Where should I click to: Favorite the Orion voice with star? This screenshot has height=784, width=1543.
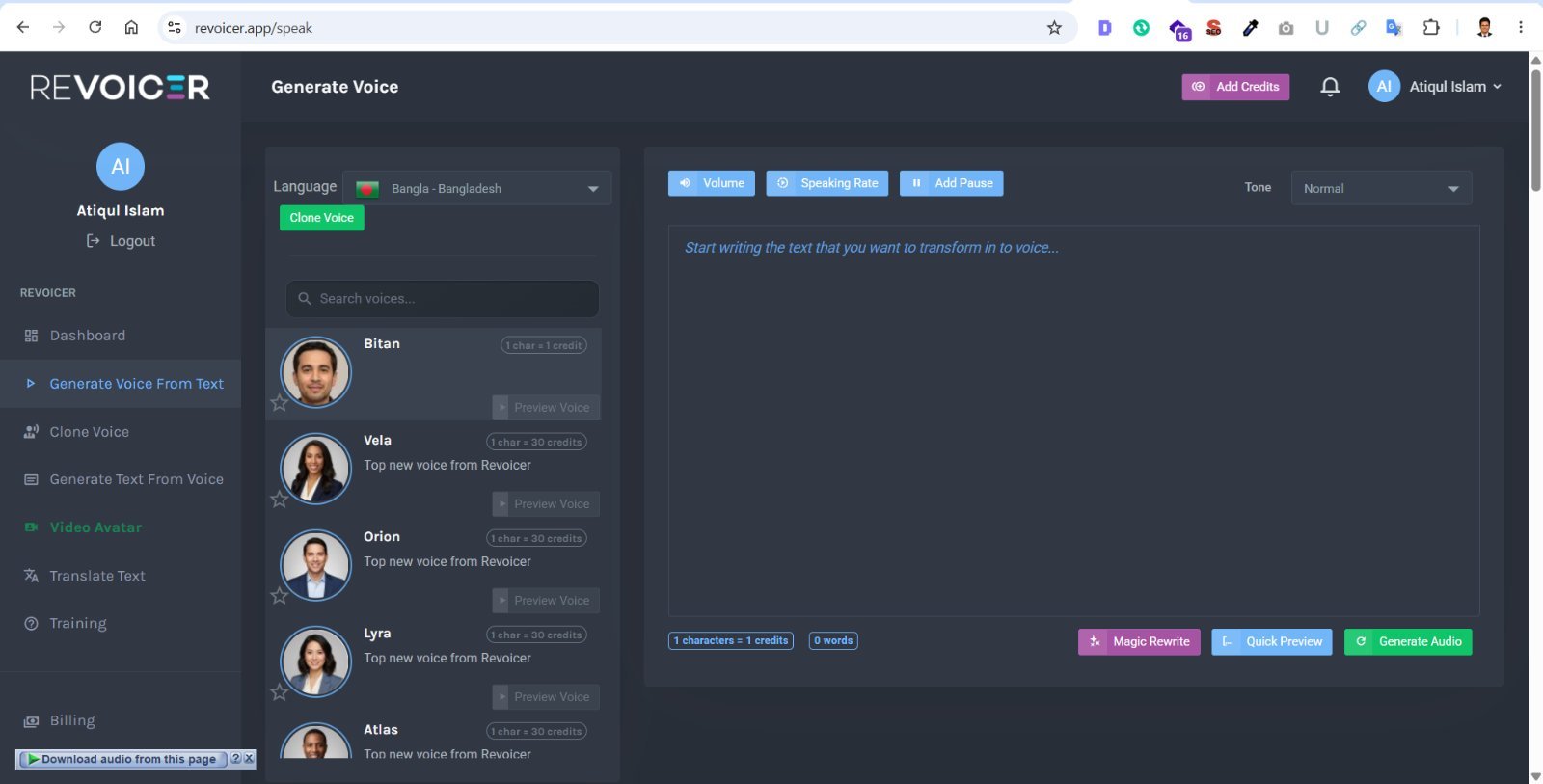pos(279,596)
